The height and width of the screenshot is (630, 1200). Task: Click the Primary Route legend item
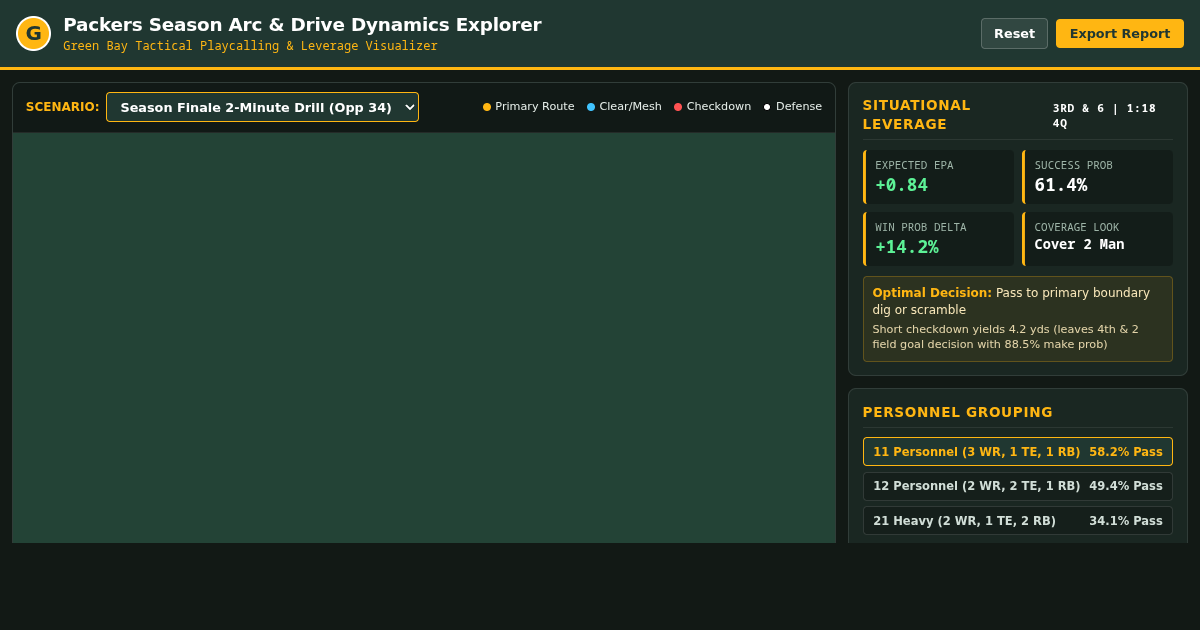point(528,106)
